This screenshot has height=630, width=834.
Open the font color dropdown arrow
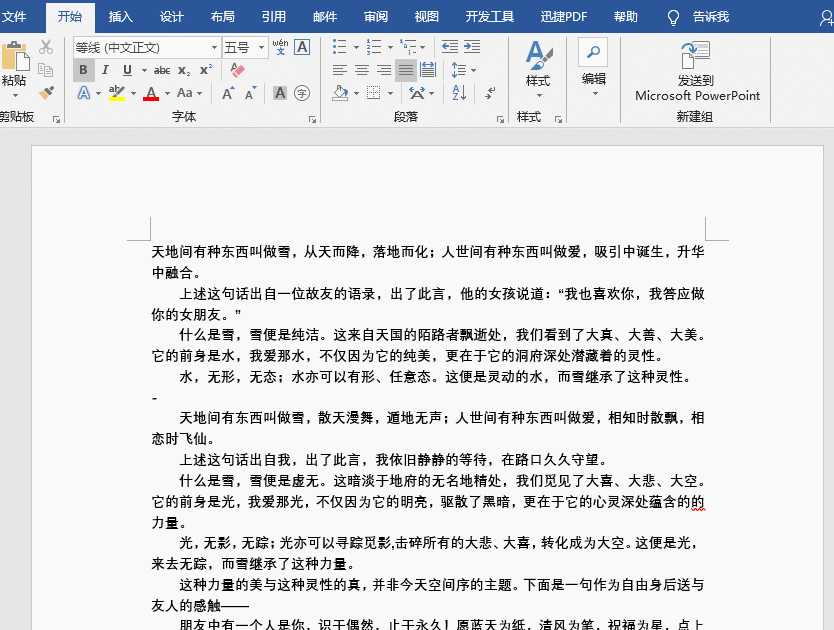pyautogui.click(x=166, y=94)
